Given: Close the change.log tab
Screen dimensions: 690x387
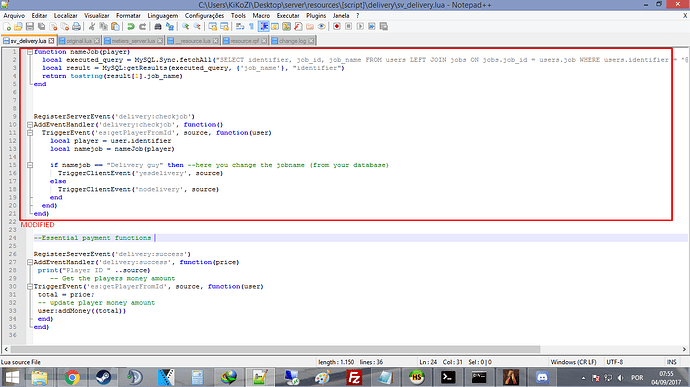Looking at the screenshot, I should coord(311,41).
